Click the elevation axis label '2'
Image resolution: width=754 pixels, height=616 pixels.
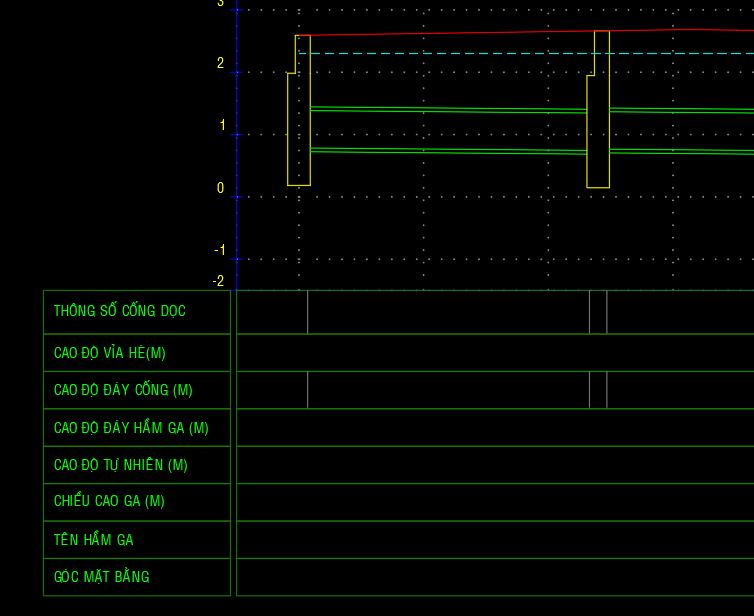[x=220, y=63]
